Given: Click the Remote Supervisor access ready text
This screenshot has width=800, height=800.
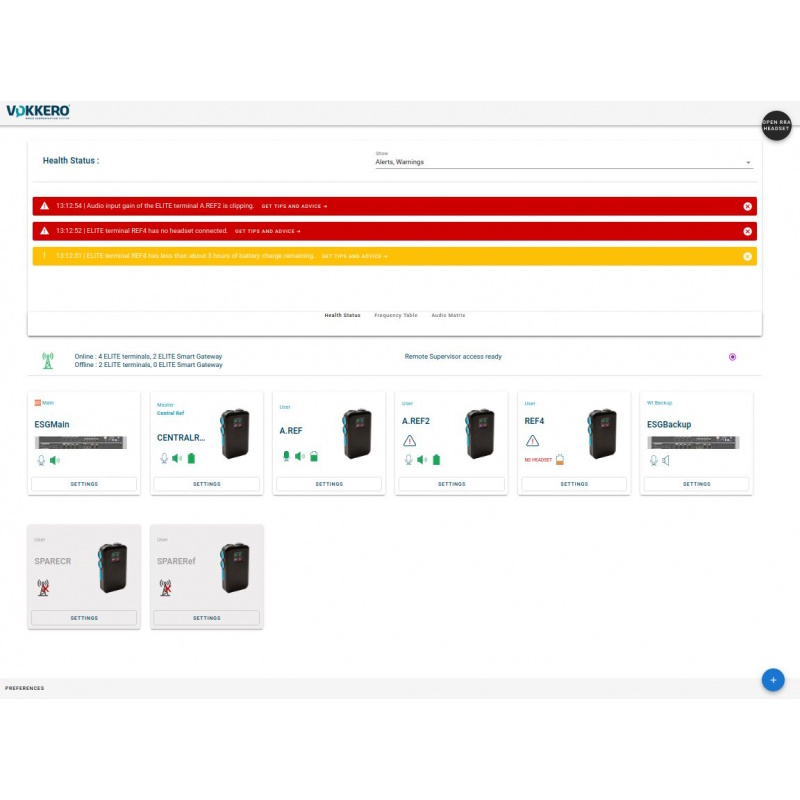Looking at the screenshot, I should click(453, 357).
